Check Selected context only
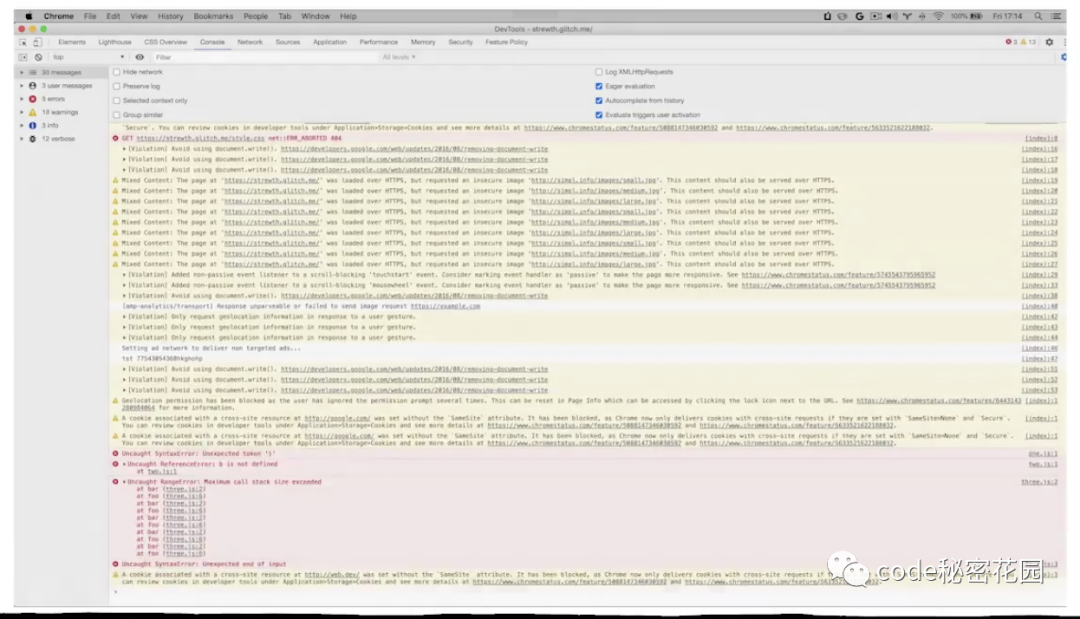The image size is (1080, 619). coord(116,101)
